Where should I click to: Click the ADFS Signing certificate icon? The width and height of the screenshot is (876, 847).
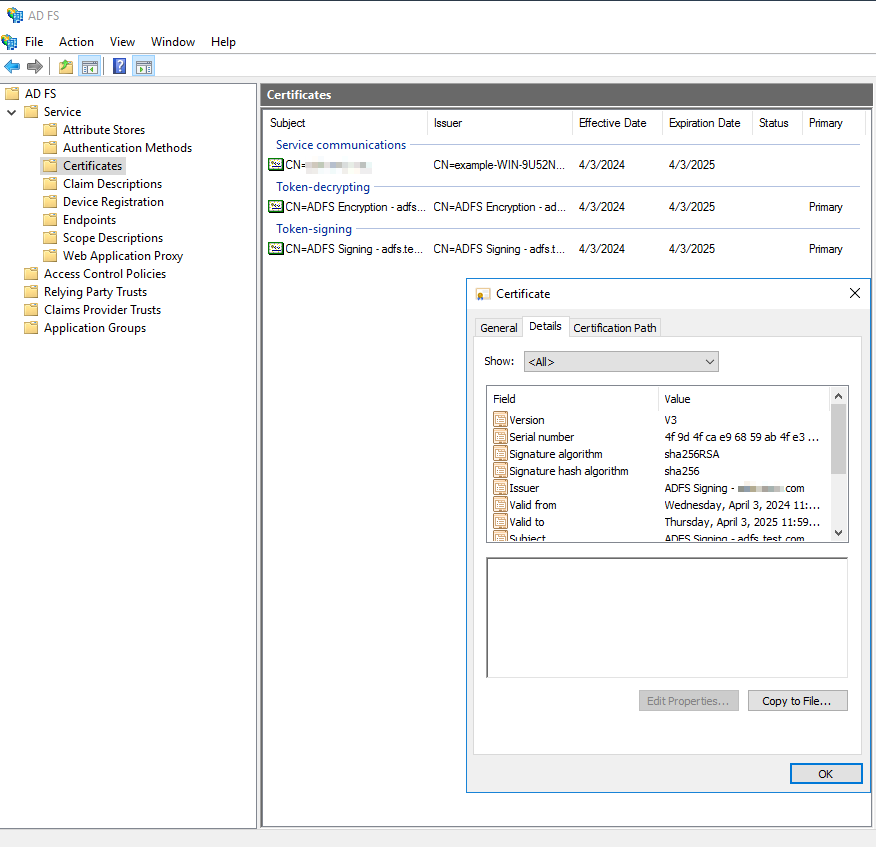[x=275, y=249]
